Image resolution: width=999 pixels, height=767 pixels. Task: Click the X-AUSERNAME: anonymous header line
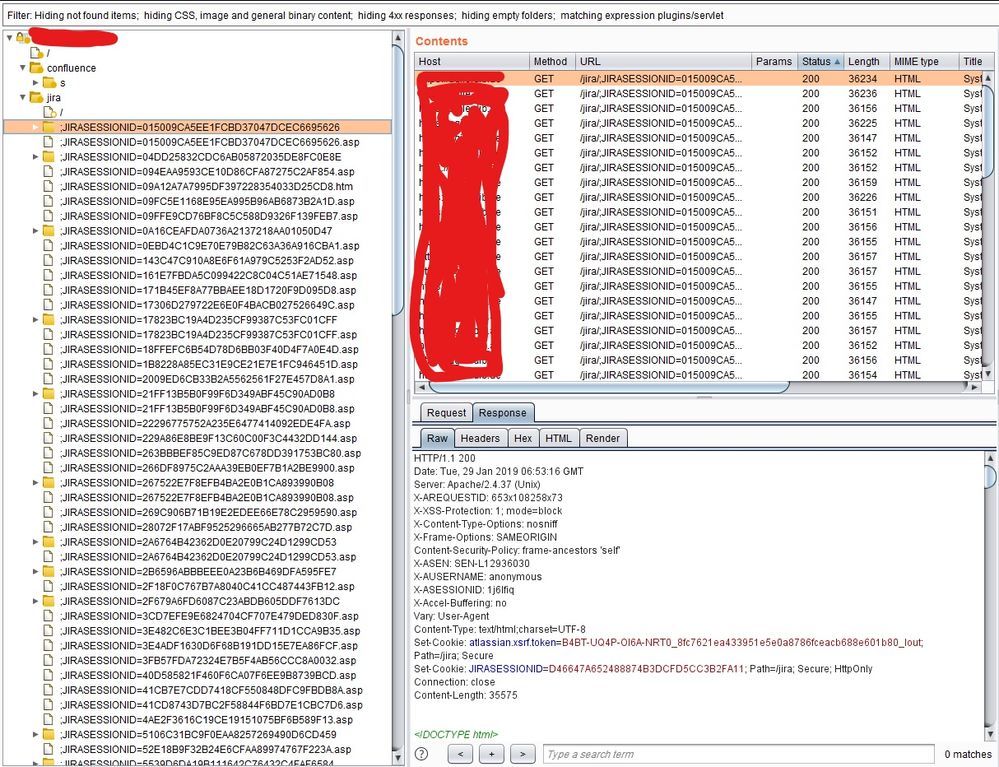478,577
